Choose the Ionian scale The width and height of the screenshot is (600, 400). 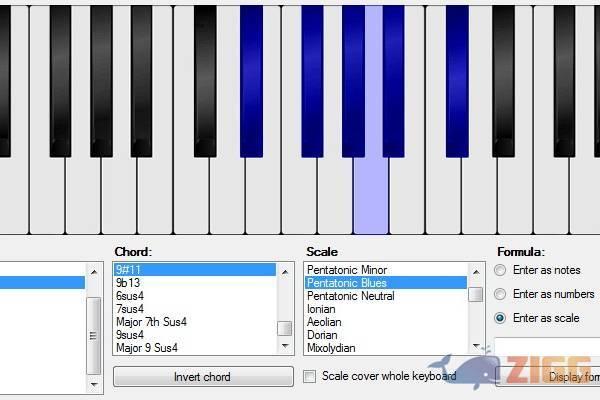386,309
